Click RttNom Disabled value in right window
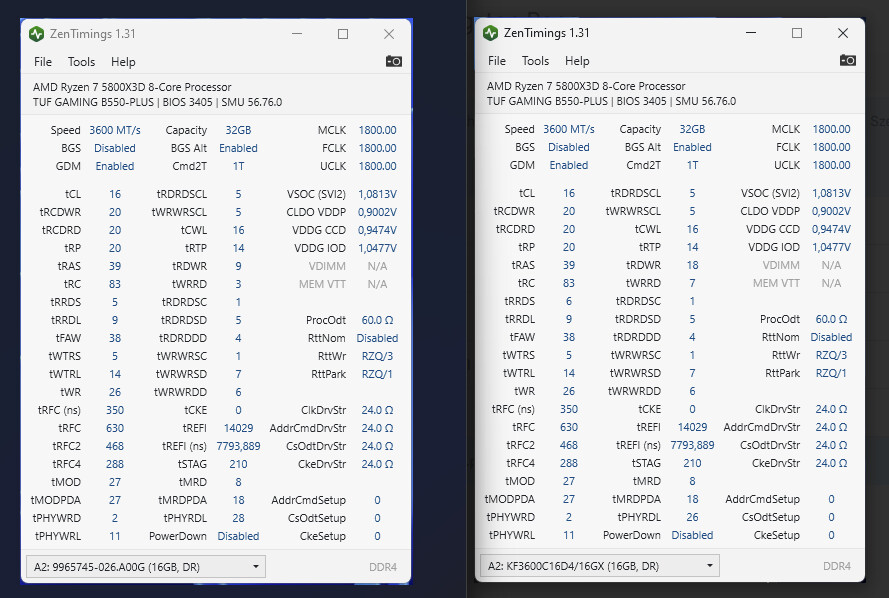This screenshot has height=598, width=889. pyautogui.click(x=831, y=337)
